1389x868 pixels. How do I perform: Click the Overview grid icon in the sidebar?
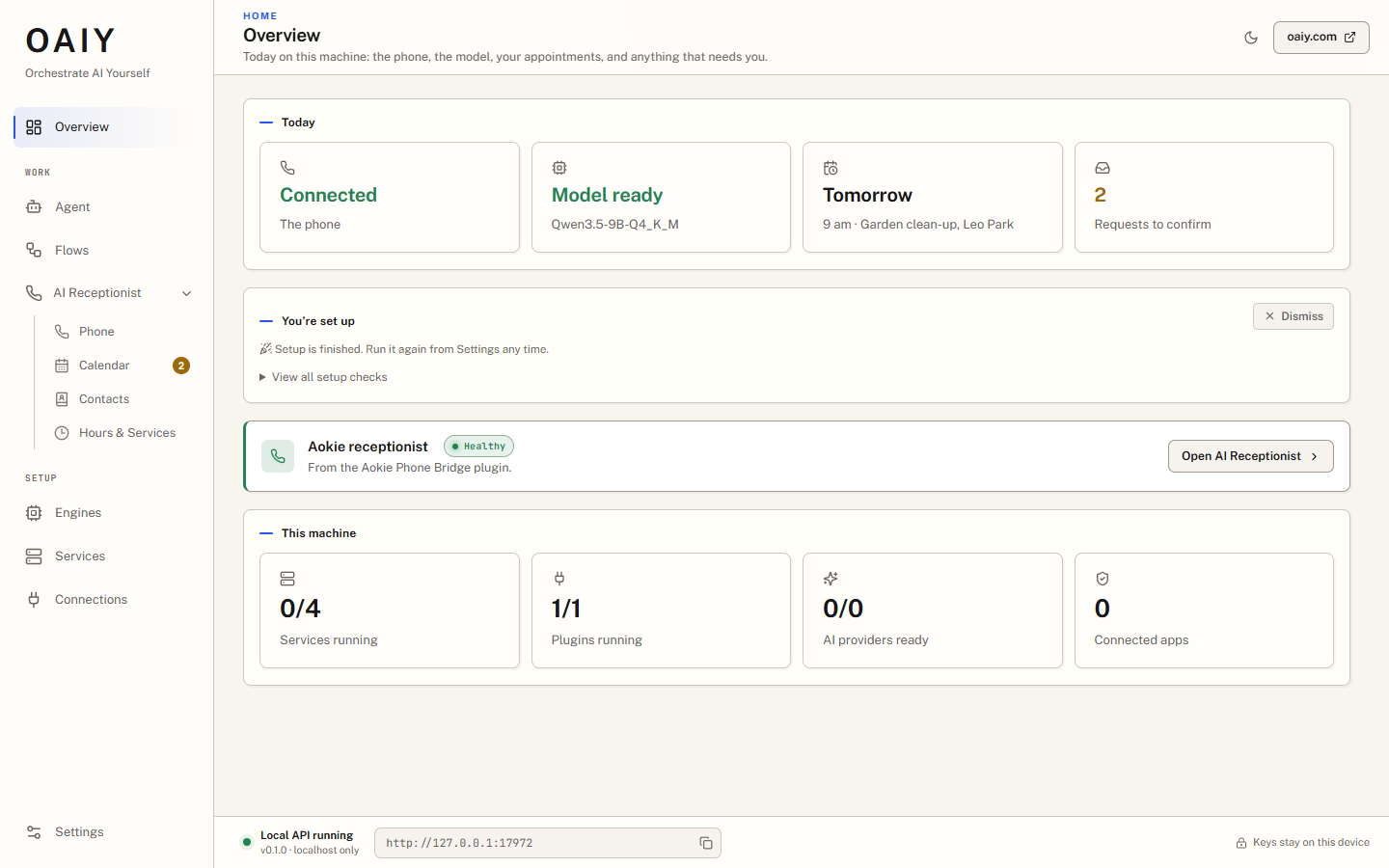pos(34,127)
